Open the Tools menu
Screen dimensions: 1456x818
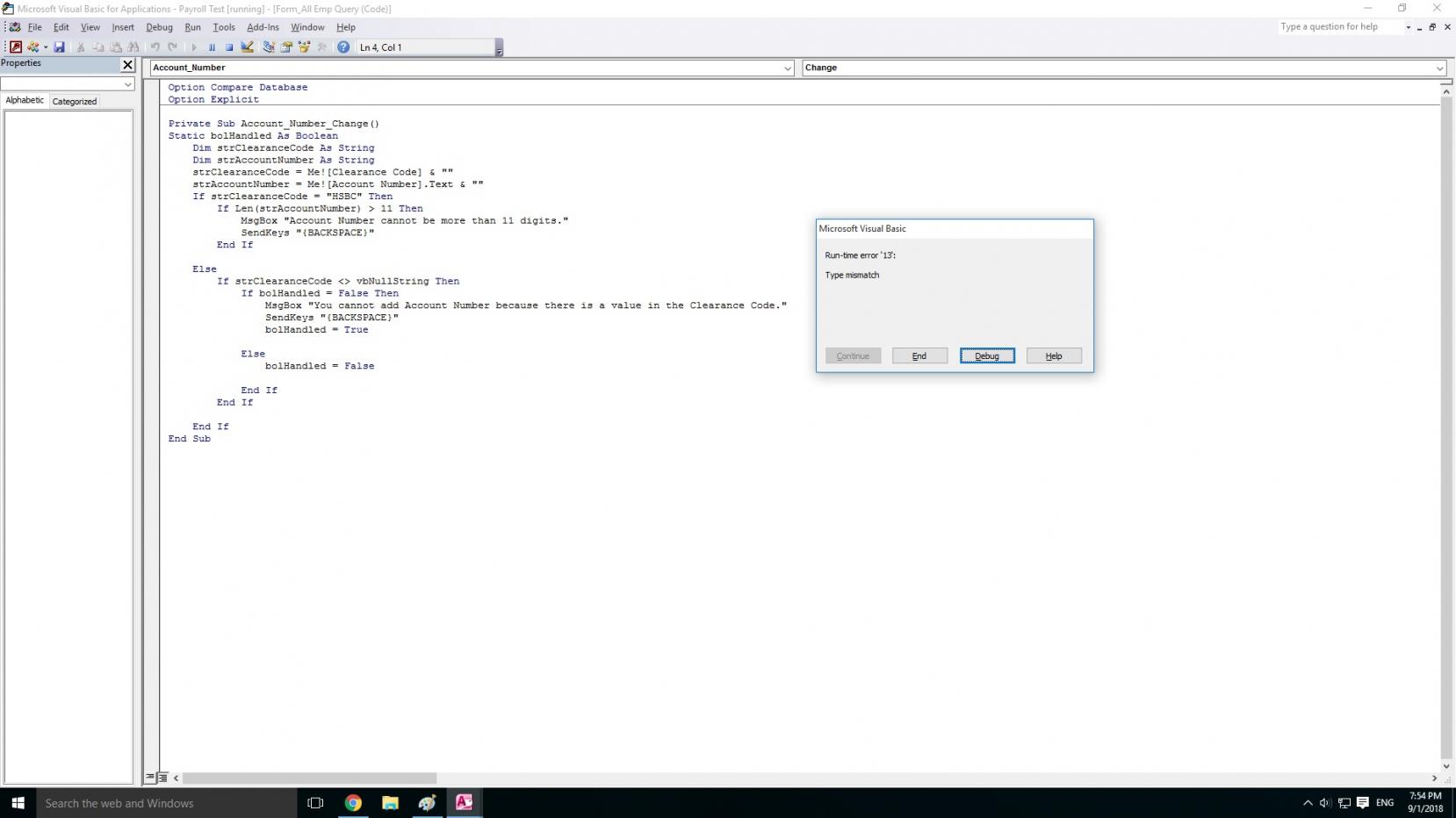coord(224,27)
